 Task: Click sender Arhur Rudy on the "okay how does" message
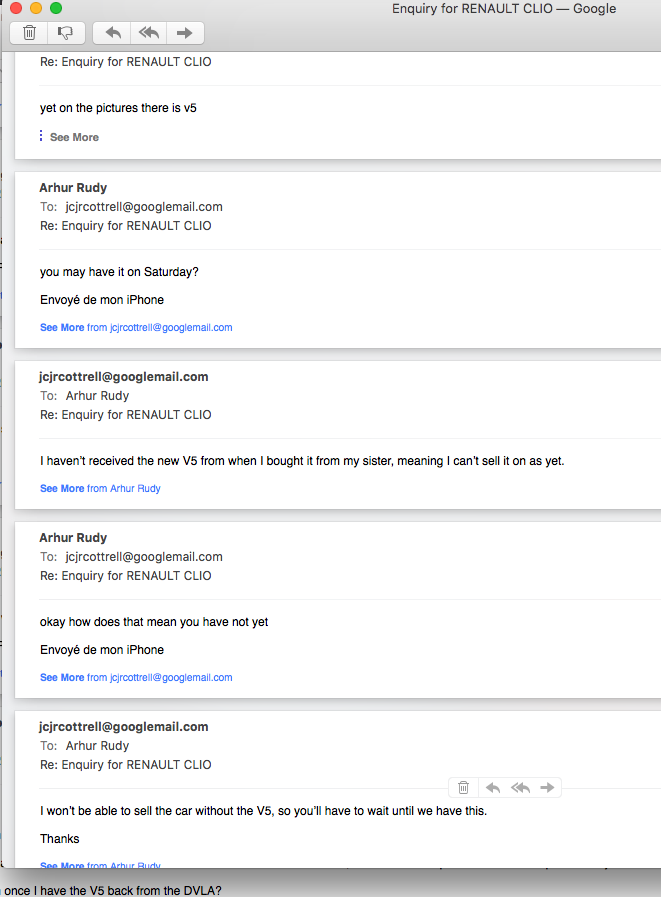click(73, 538)
